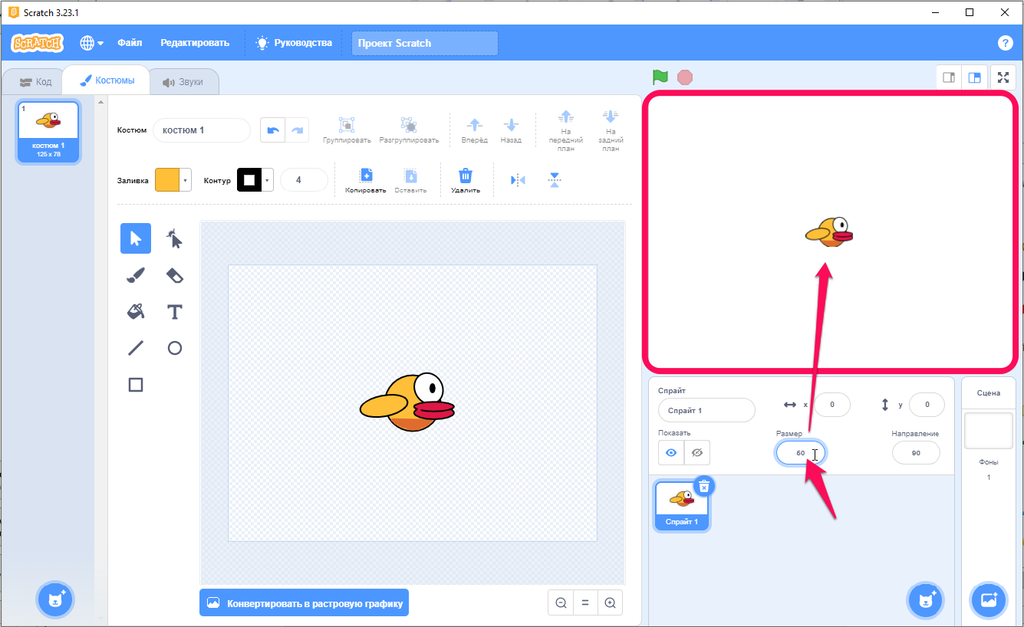Zoom out of the paint canvas
The height and width of the screenshot is (627, 1024).
561,603
